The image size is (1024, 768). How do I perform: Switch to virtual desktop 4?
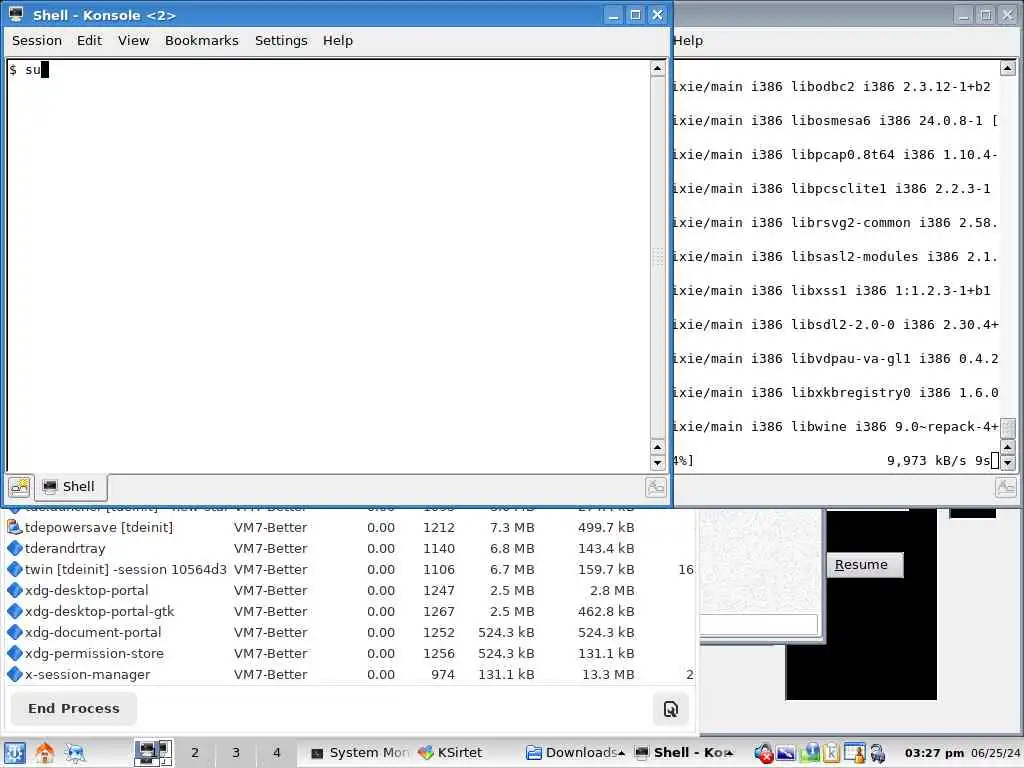276,753
